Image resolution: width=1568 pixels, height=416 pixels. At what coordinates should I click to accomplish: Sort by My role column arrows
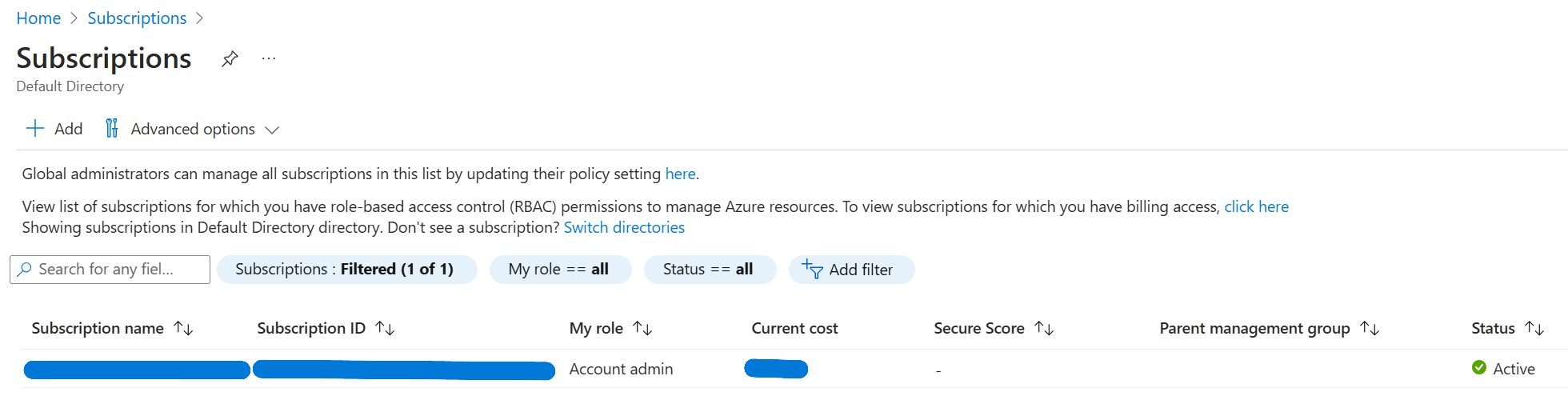coord(642,328)
